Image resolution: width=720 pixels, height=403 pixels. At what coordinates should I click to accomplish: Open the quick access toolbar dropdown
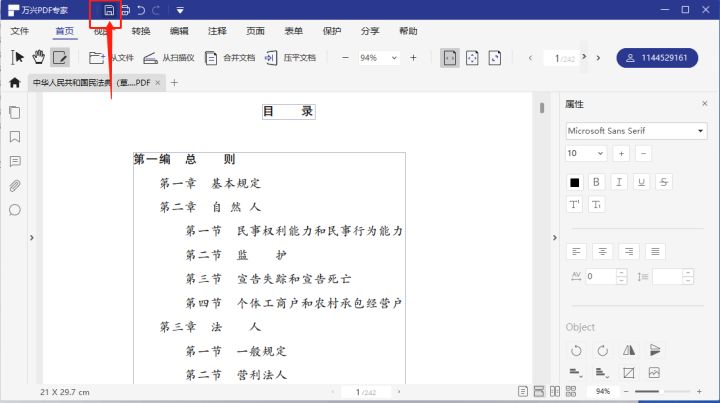pyautogui.click(x=180, y=10)
